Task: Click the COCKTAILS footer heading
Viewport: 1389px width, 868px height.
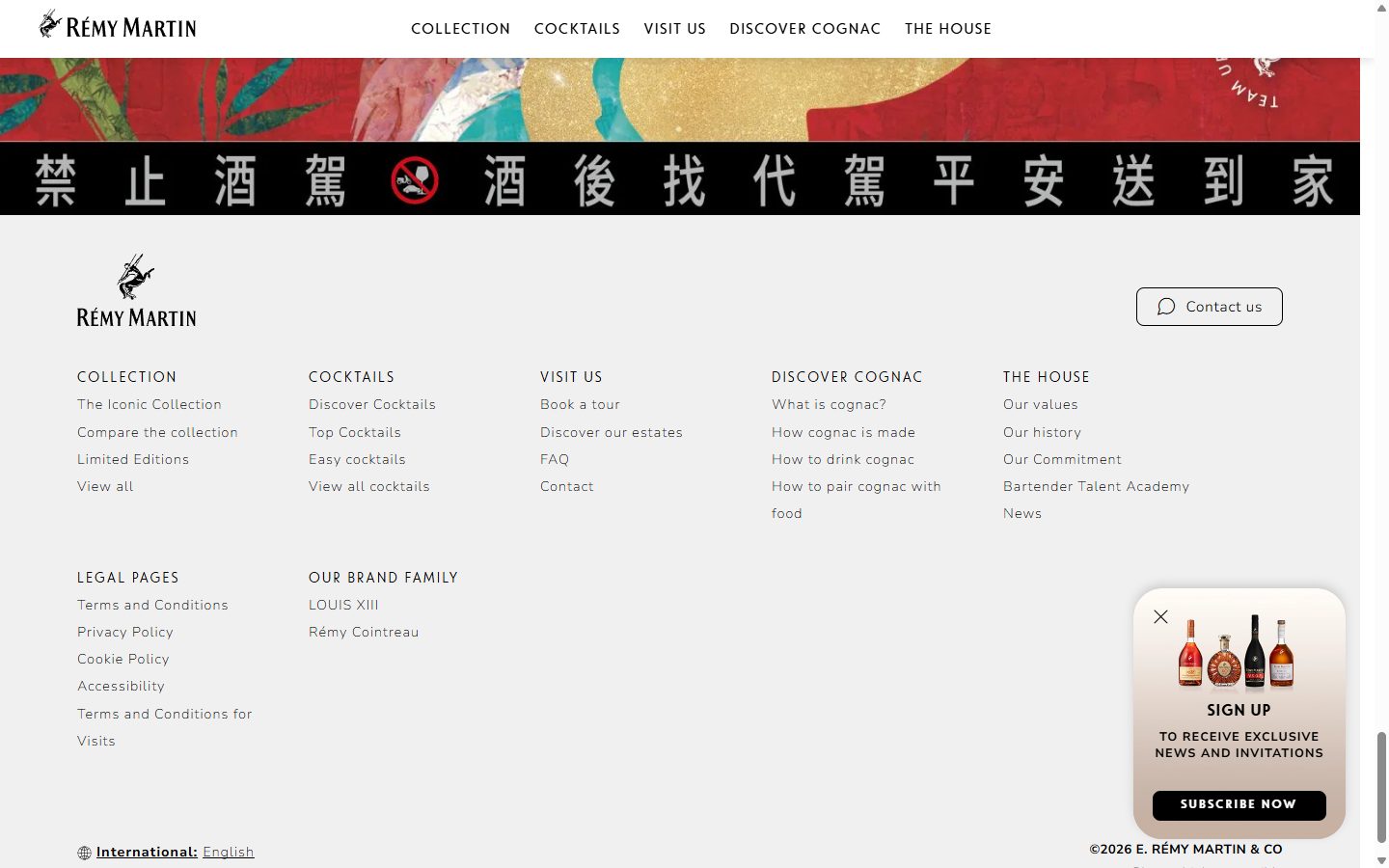Action: (x=351, y=377)
